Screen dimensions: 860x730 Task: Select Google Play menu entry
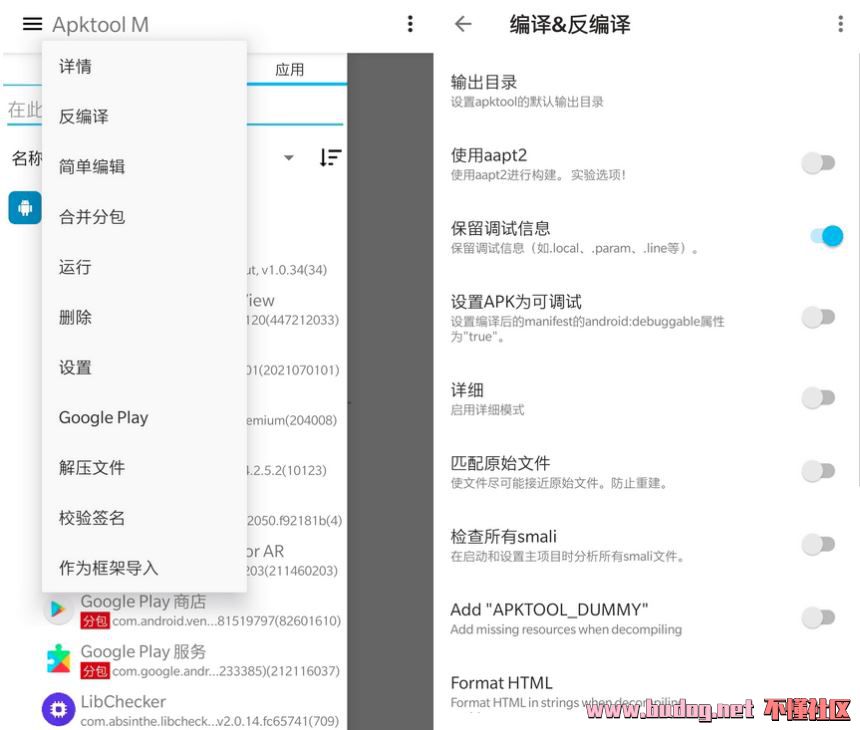tap(144, 417)
